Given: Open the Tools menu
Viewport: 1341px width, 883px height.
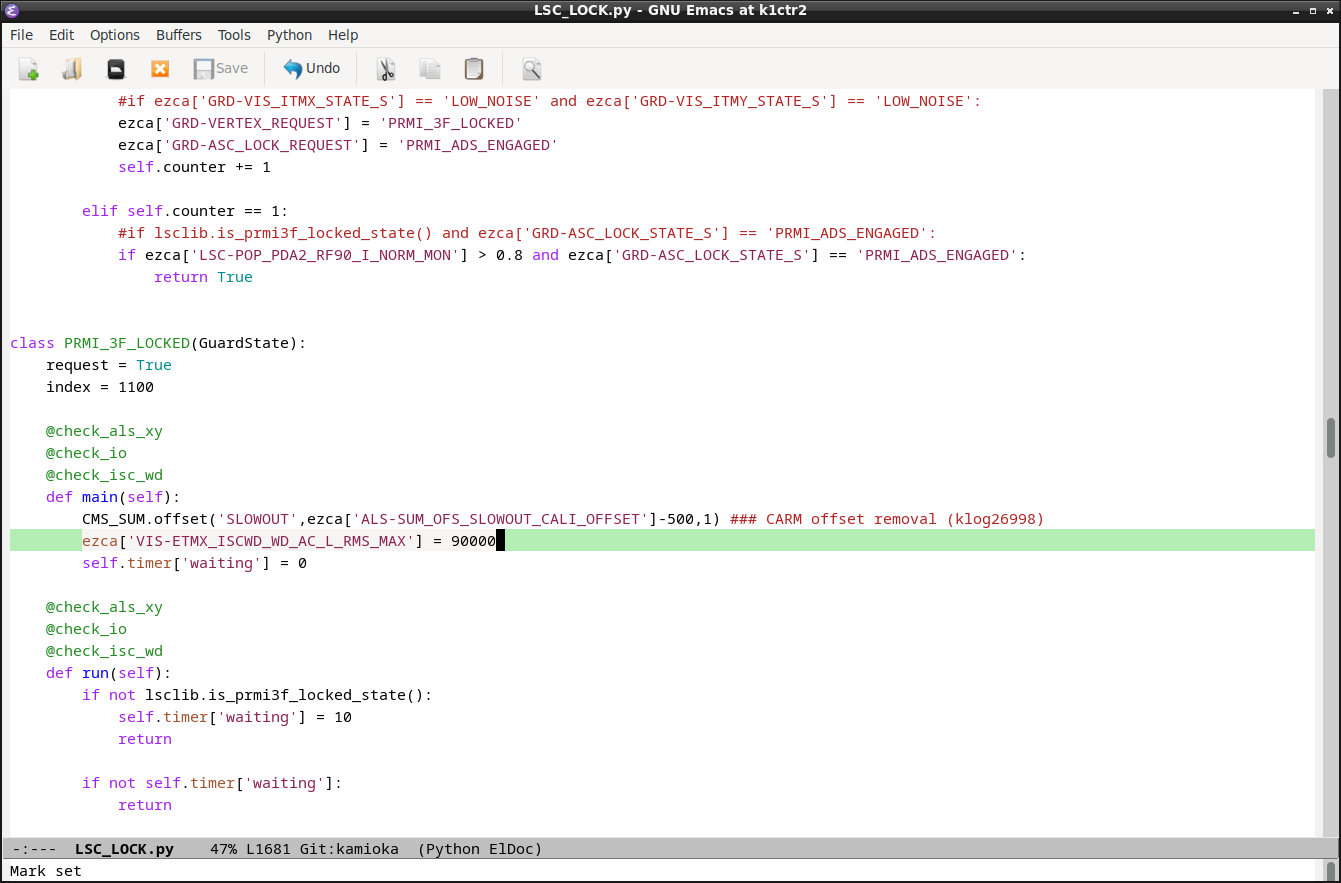Looking at the screenshot, I should pos(234,35).
